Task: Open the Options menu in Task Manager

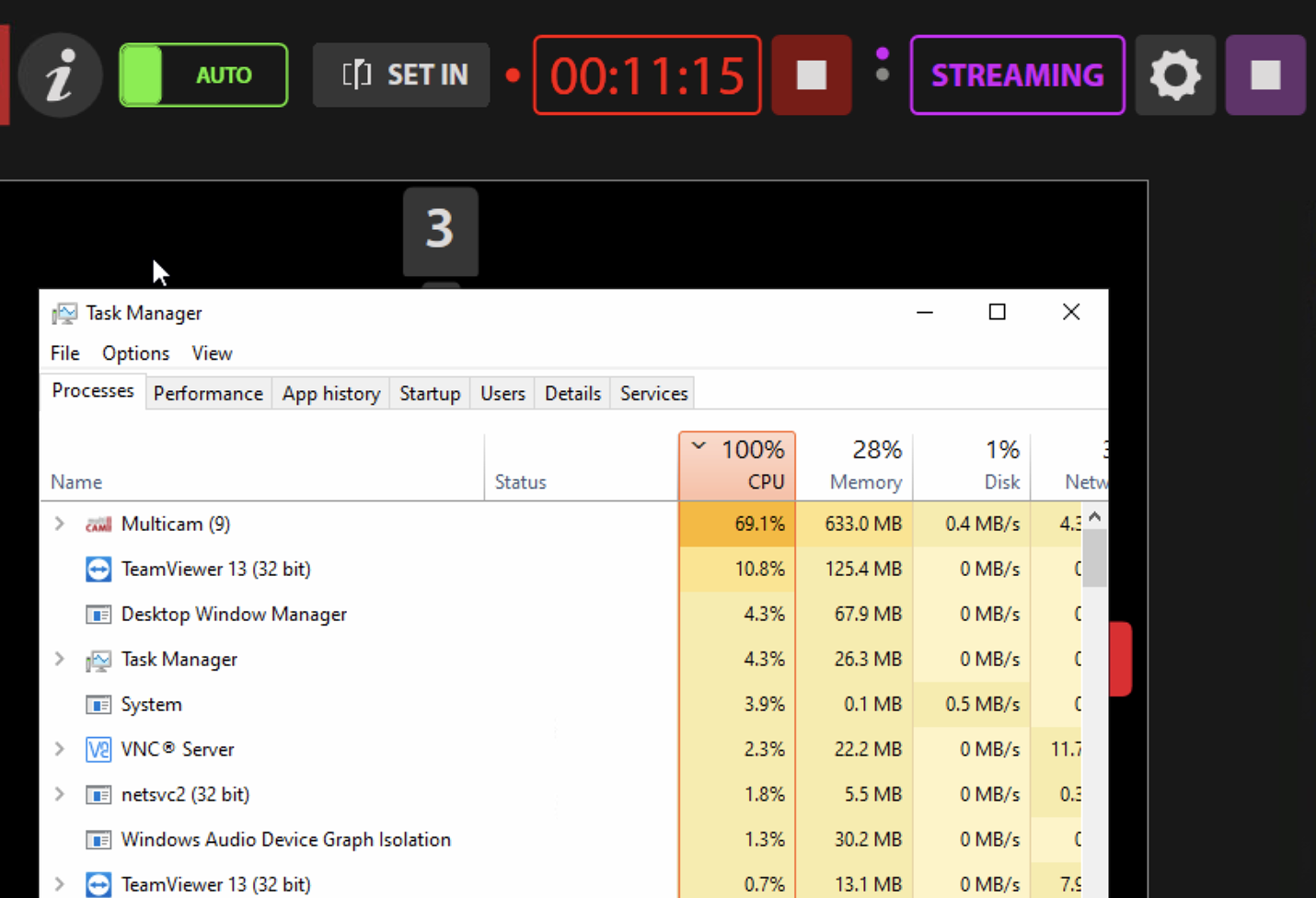Action: pyautogui.click(x=136, y=353)
